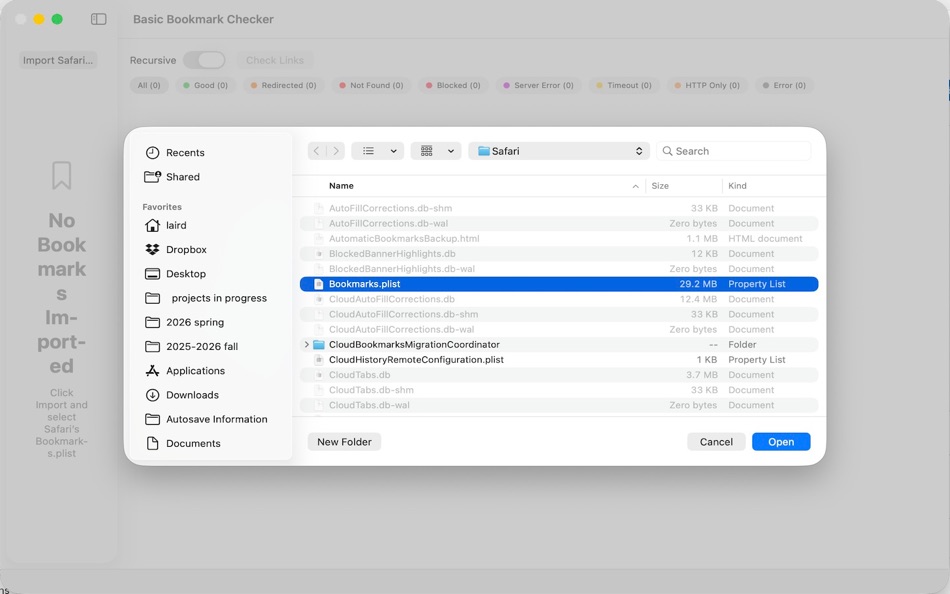Open the Shared section in sidebar
The width and height of the screenshot is (950, 594).
pos(183,176)
